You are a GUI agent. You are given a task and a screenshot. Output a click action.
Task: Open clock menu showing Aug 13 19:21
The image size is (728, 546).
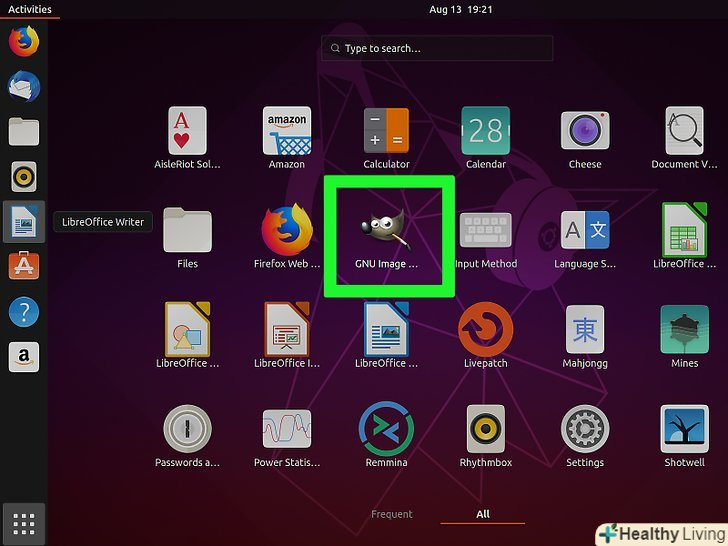click(x=461, y=9)
